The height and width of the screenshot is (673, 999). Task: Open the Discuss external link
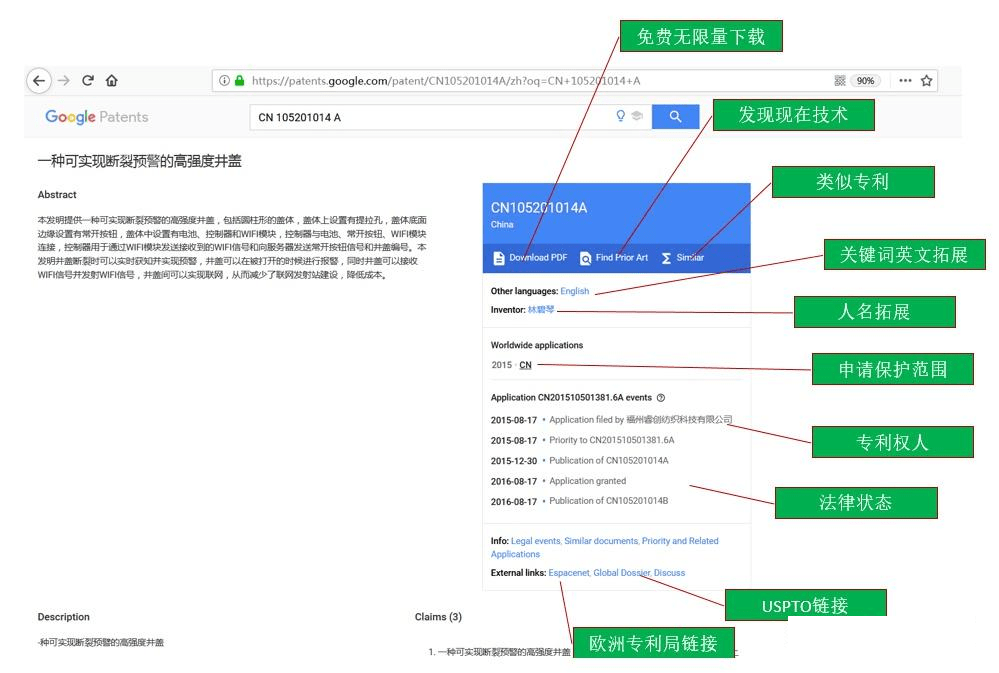[x=670, y=573]
